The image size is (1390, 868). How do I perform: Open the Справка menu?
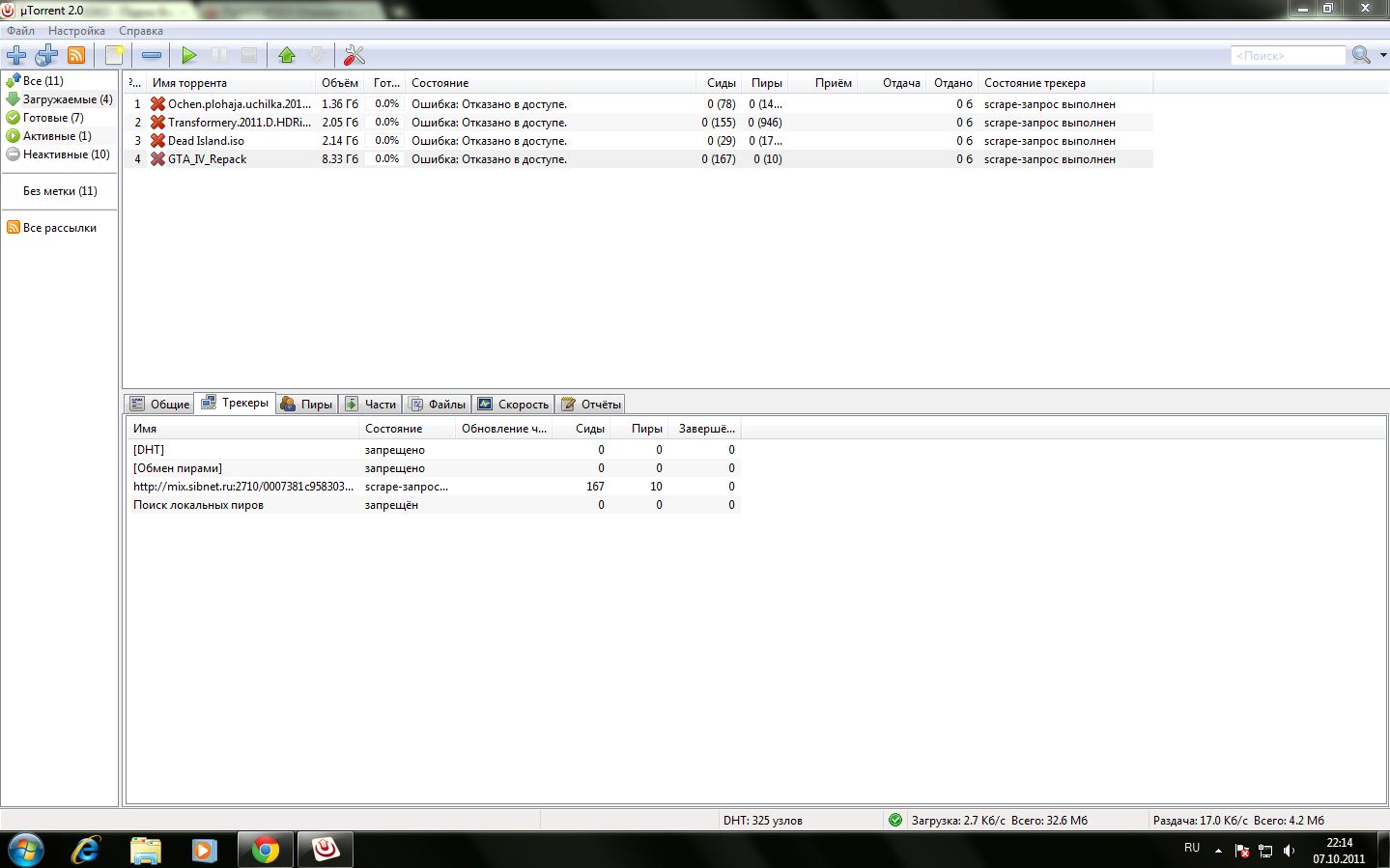[x=141, y=30]
